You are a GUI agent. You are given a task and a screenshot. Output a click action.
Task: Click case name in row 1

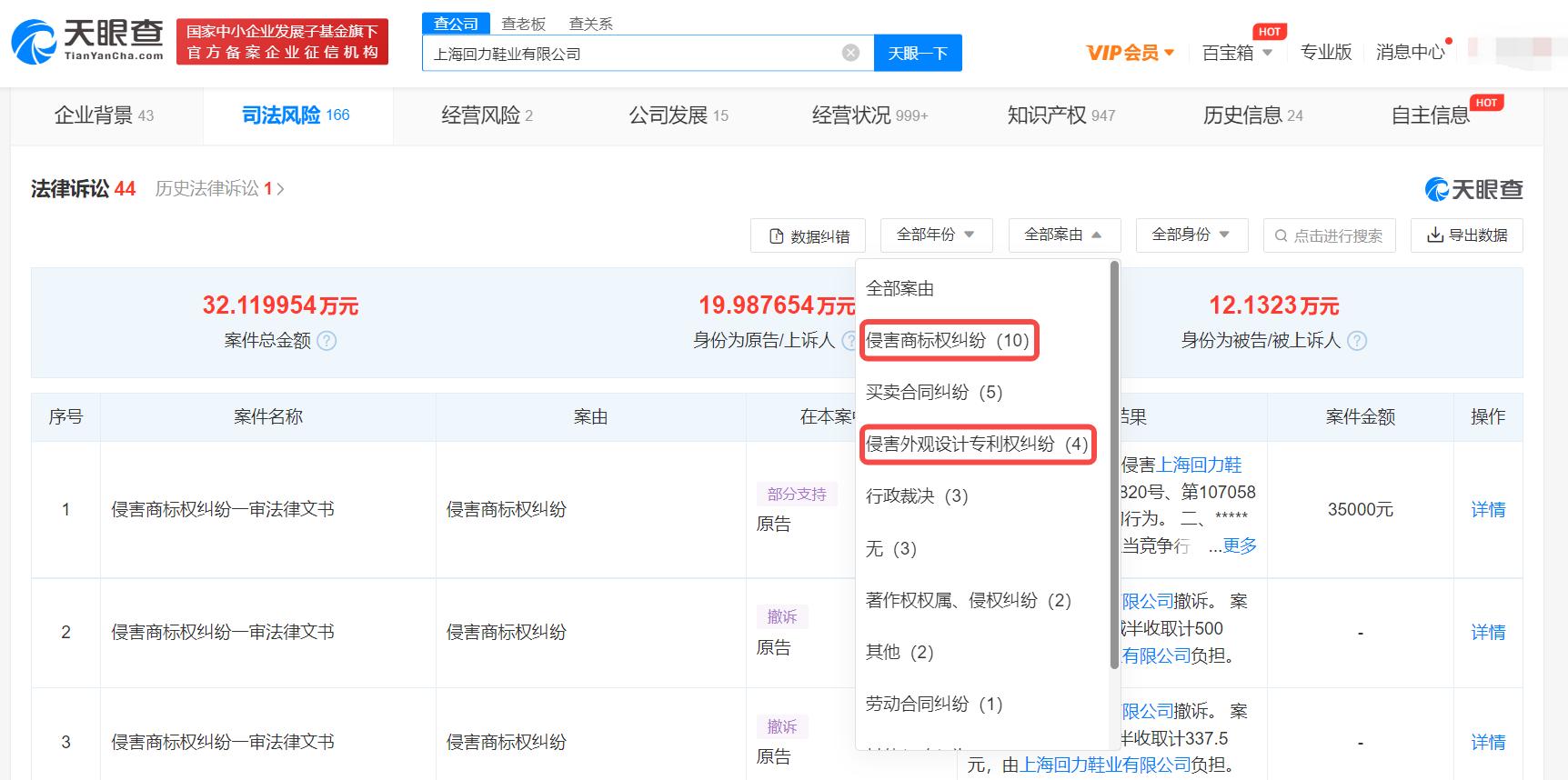(x=223, y=510)
